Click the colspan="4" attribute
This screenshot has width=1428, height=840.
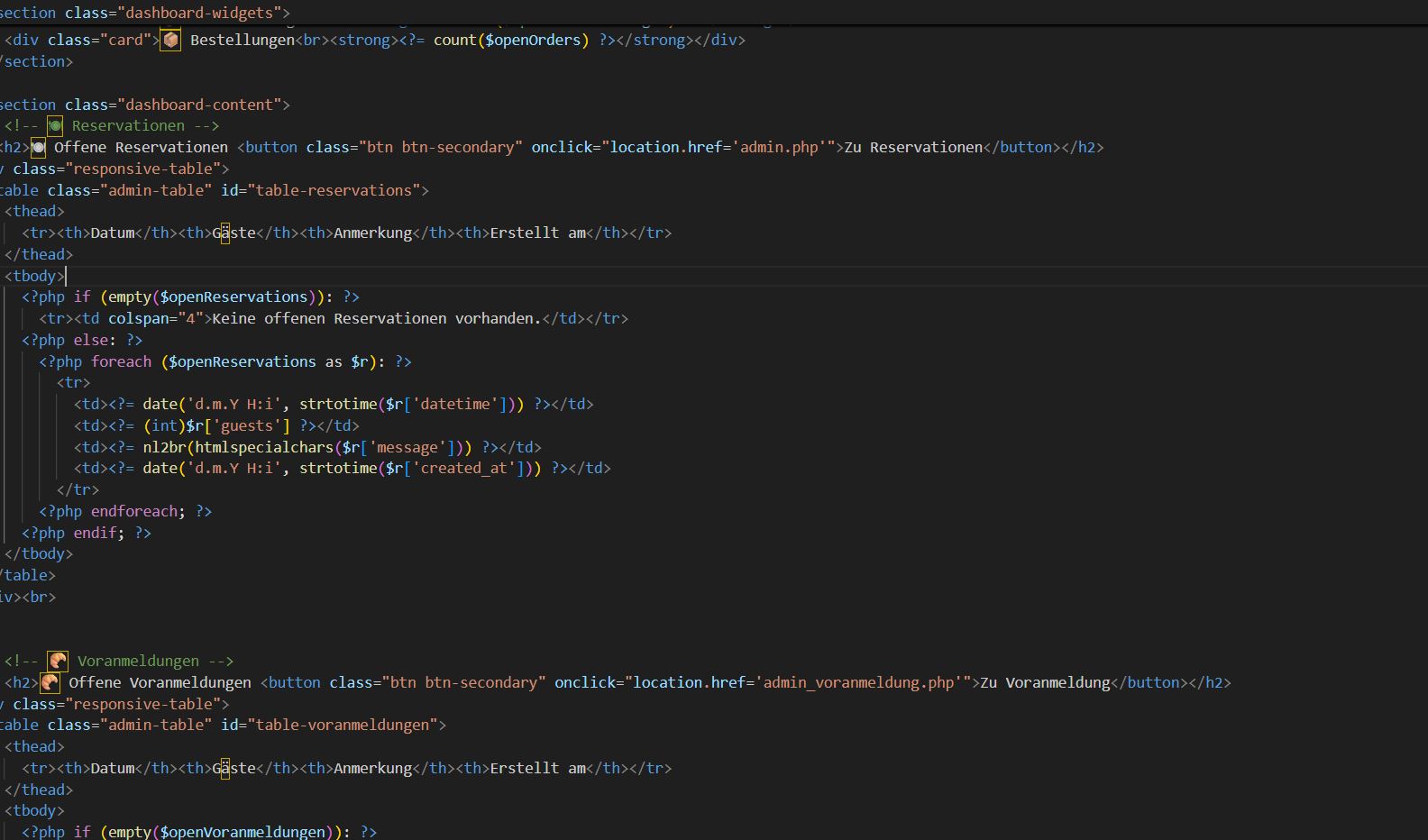[x=156, y=319]
